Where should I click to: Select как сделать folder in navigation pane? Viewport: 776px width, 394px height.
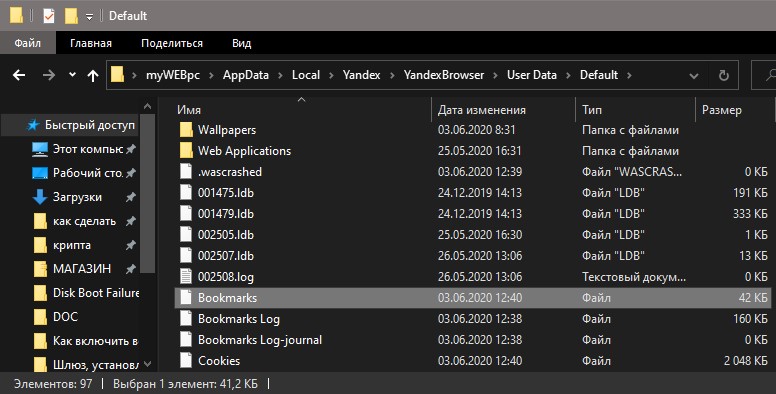(84, 221)
